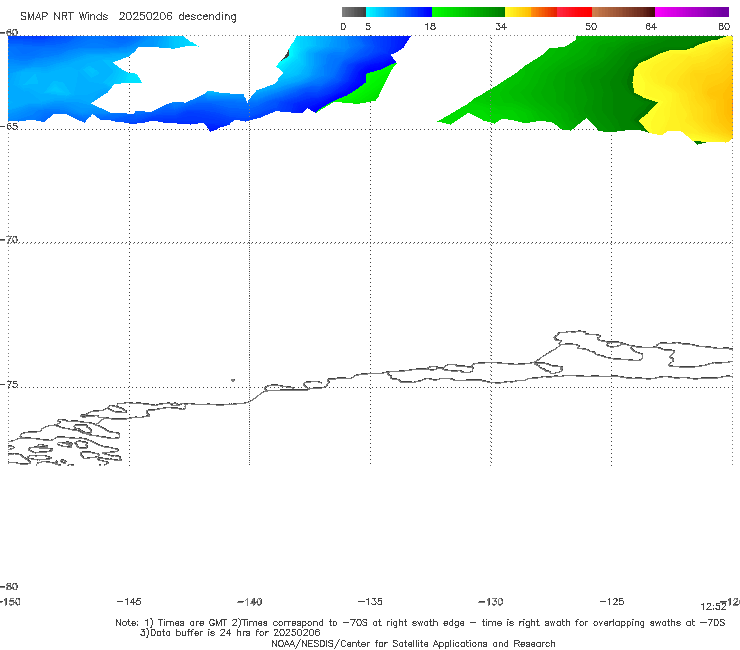Viewport: 740px width, 650px height.
Task: Click the latitude label '-80'
Action: pos(9,586)
